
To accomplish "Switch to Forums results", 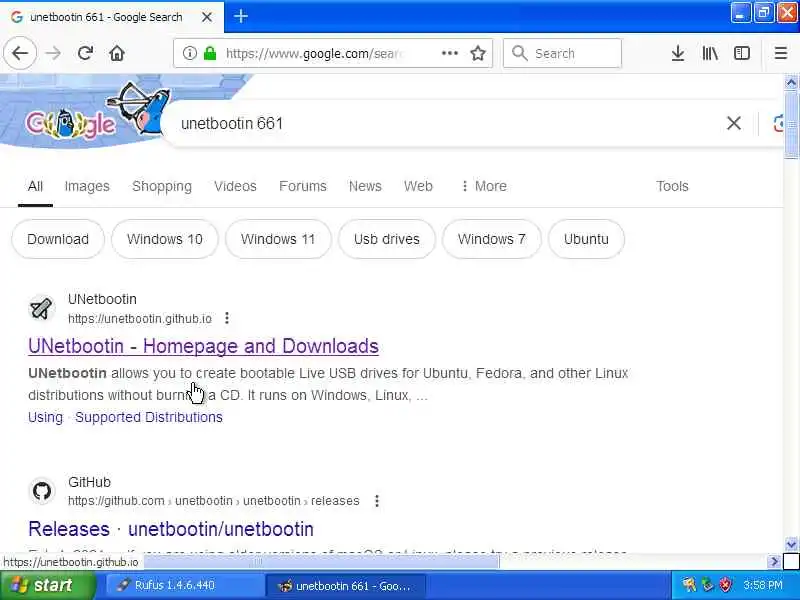I will coord(303,186).
